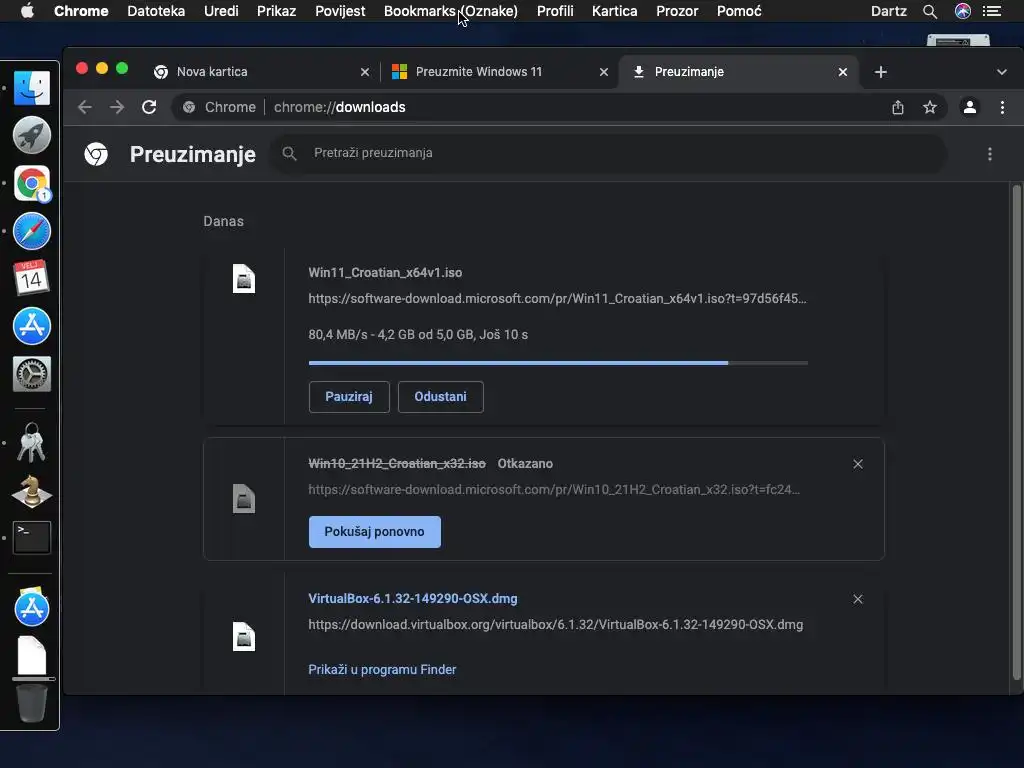Go back with browser back arrow

pos(84,107)
